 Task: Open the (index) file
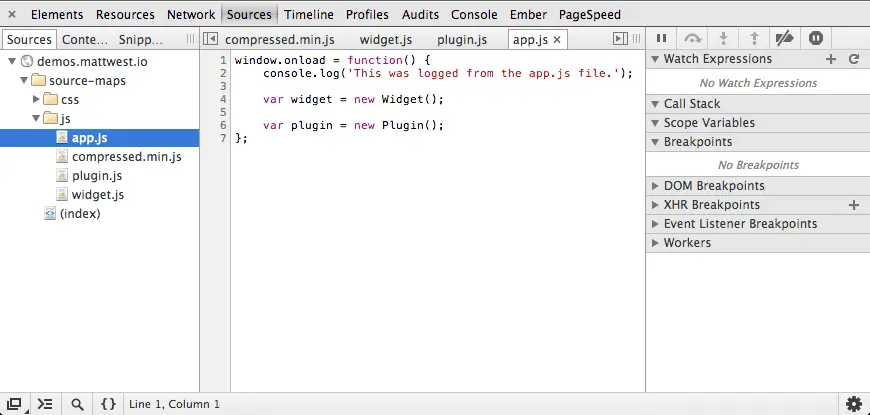(80, 214)
